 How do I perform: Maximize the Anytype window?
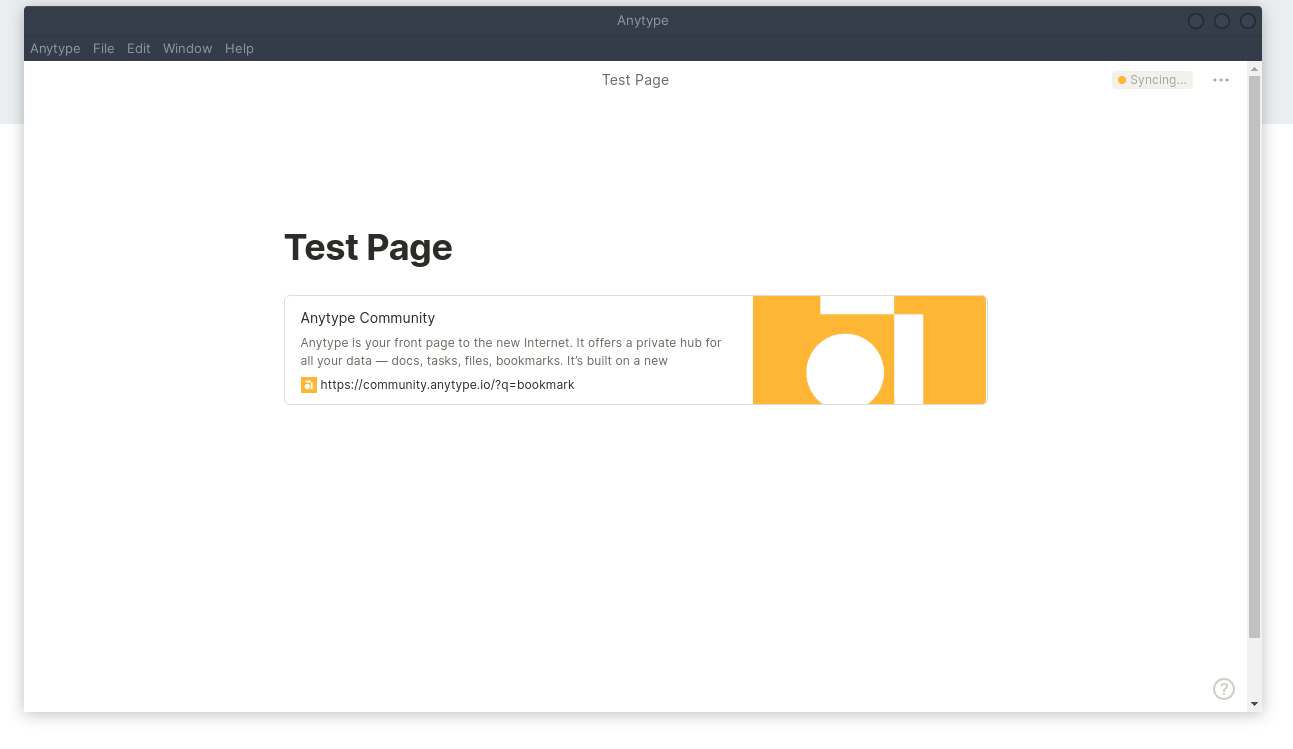pyautogui.click(x=1222, y=21)
